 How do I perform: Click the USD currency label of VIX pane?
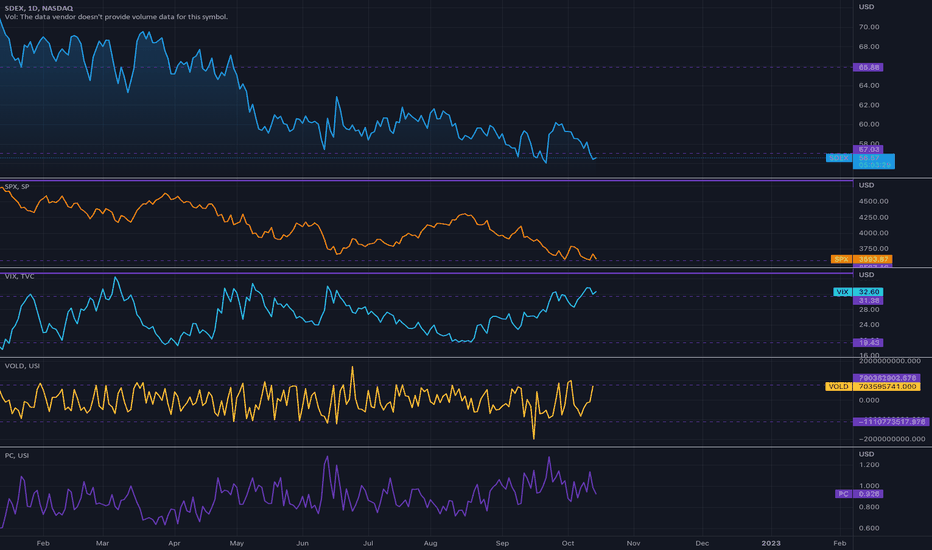coord(866,275)
